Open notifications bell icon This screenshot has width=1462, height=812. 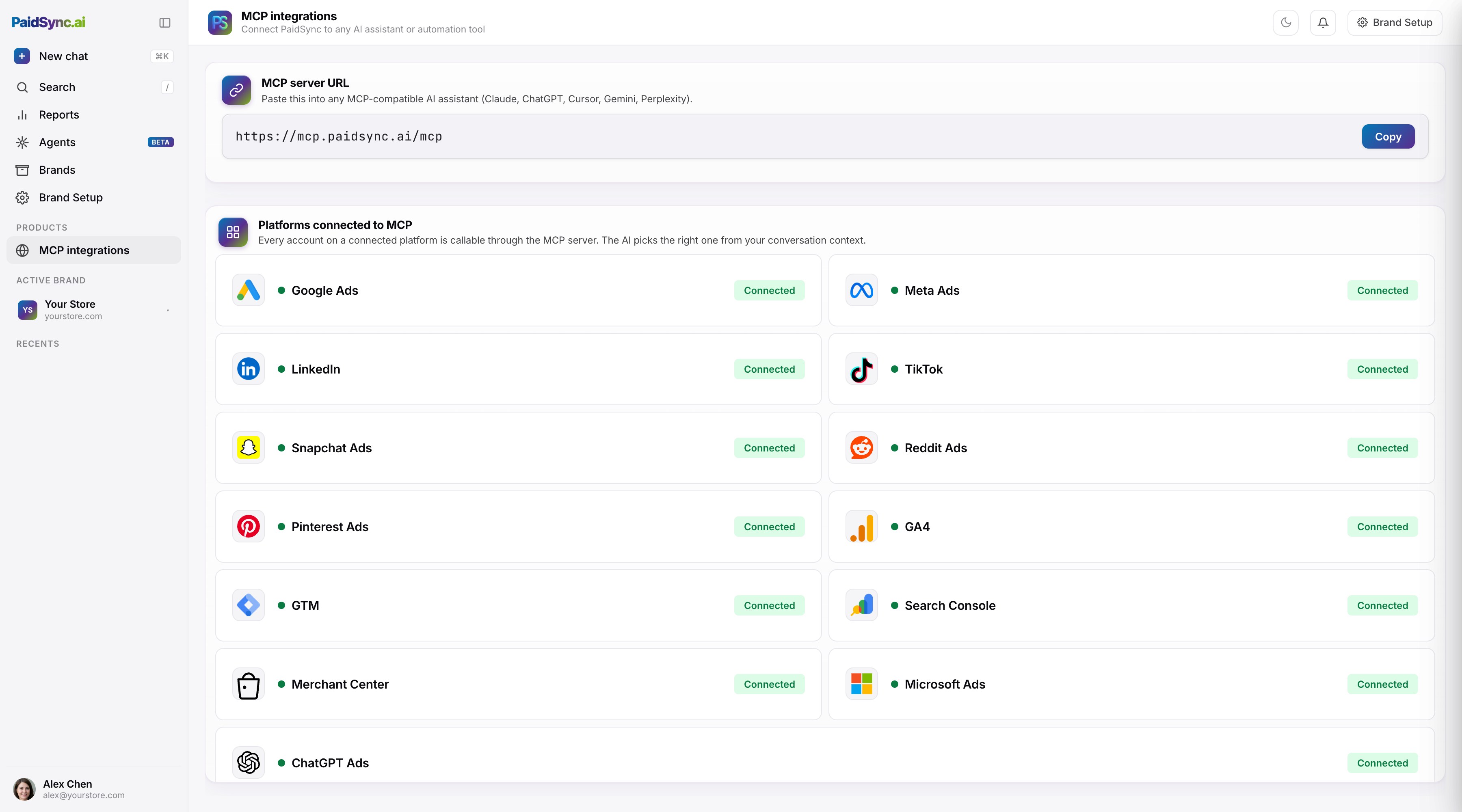pos(1323,23)
